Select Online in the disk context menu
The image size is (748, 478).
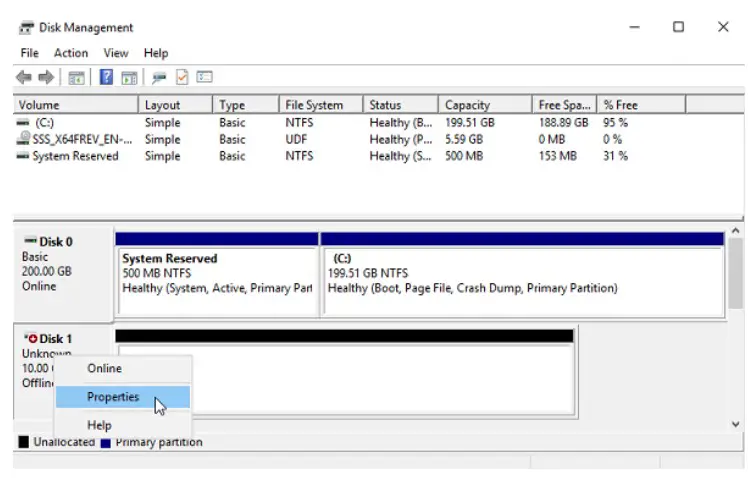pyautogui.click(x=104, y=368)
